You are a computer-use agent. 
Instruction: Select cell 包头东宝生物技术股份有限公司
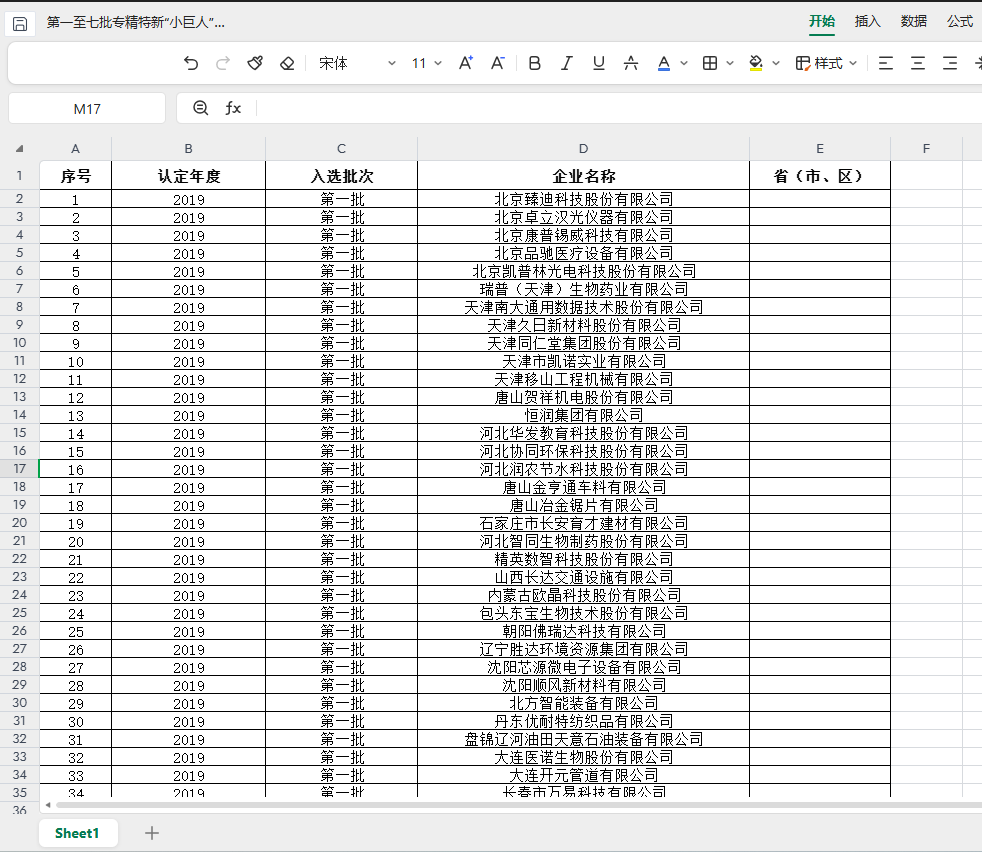click(x=583, y=613)
